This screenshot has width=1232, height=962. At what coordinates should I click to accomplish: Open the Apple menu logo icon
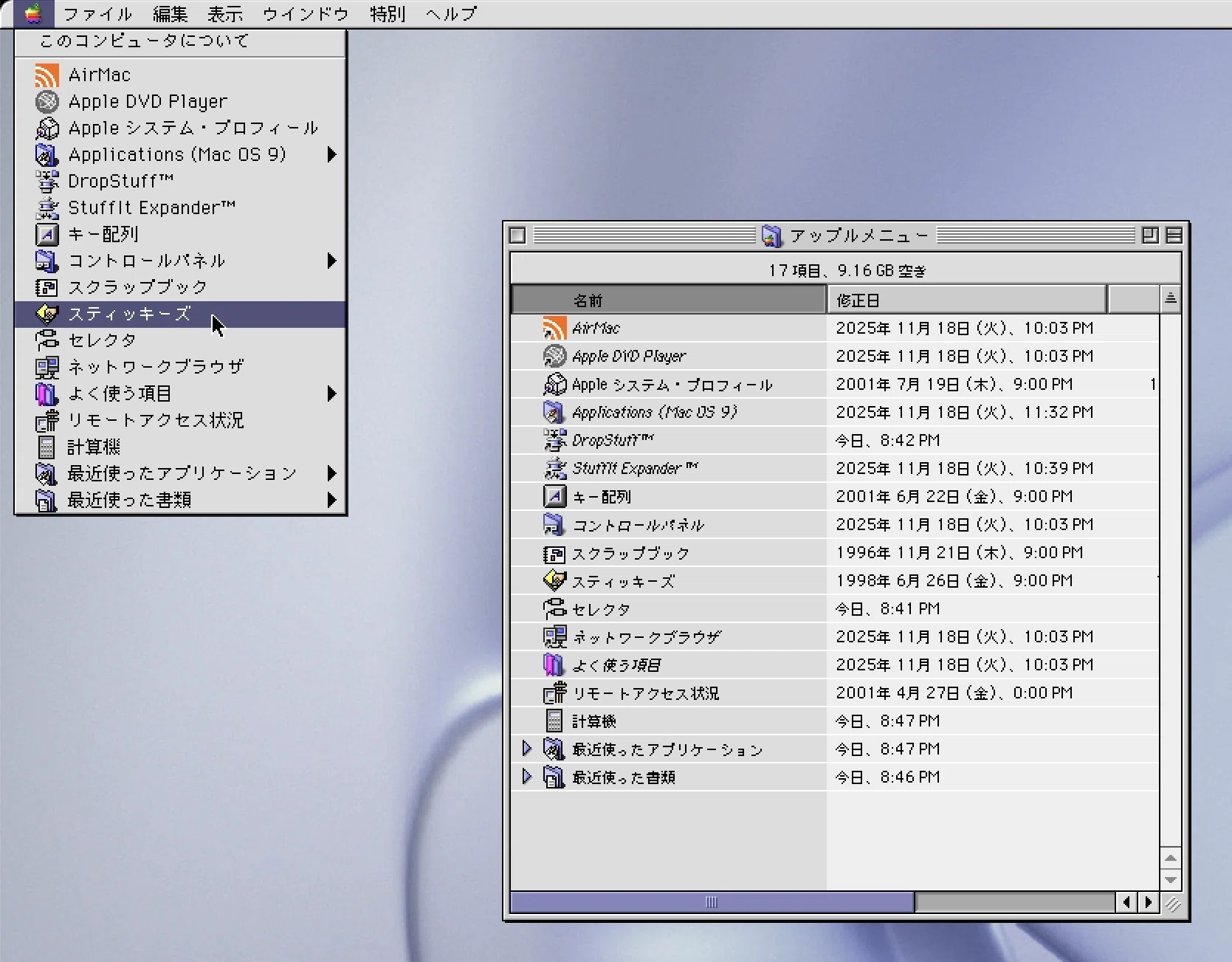coord(33,13)
